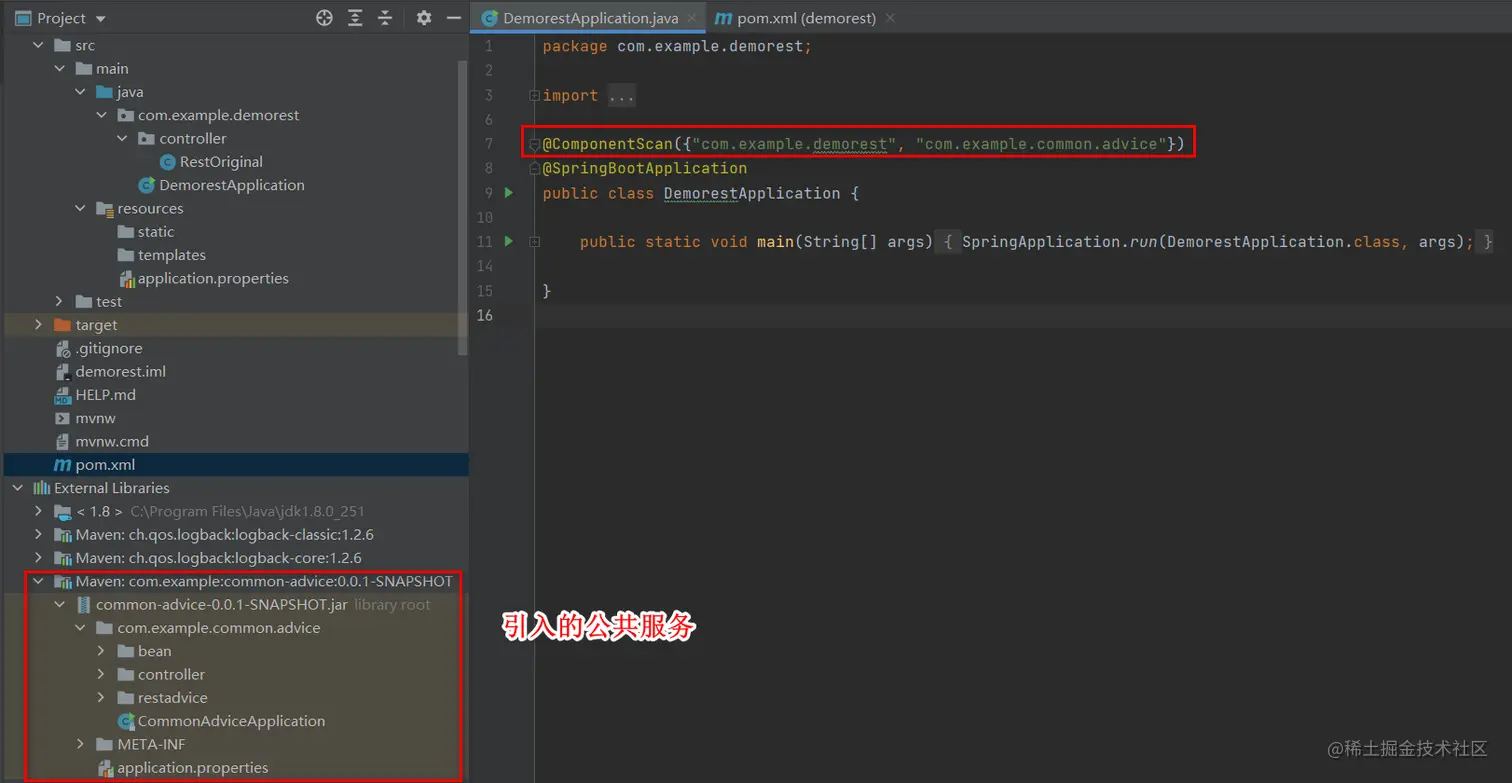Click the @ComponentScan annotation text
Screen dimensions: 1512x783
point(608,144)
